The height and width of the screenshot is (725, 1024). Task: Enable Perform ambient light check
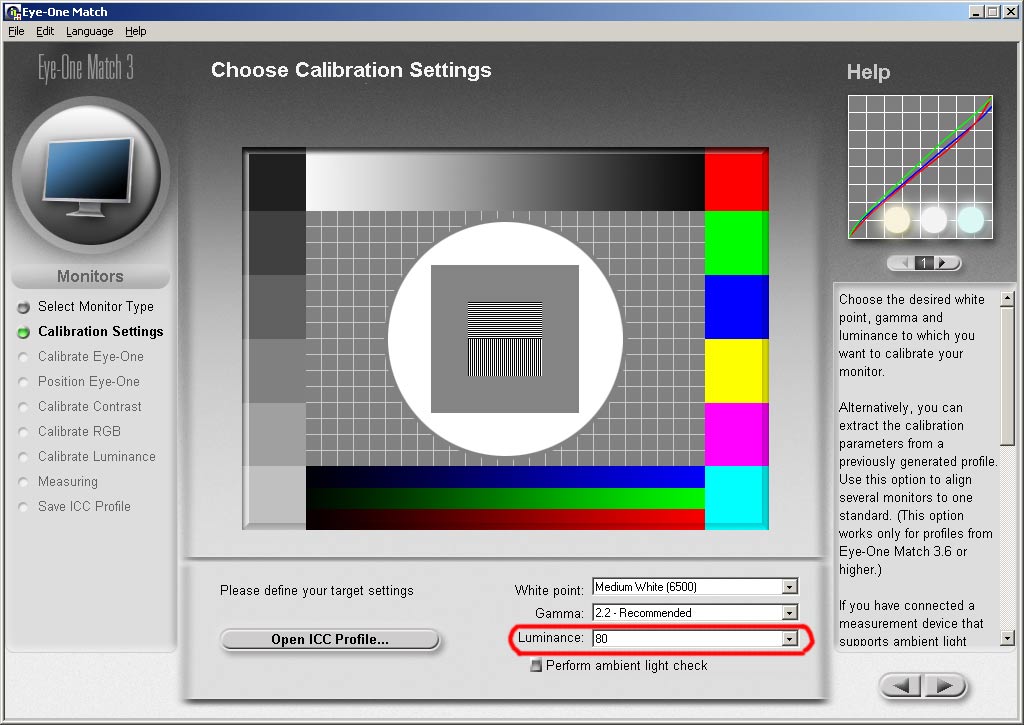tap(536, 666)
